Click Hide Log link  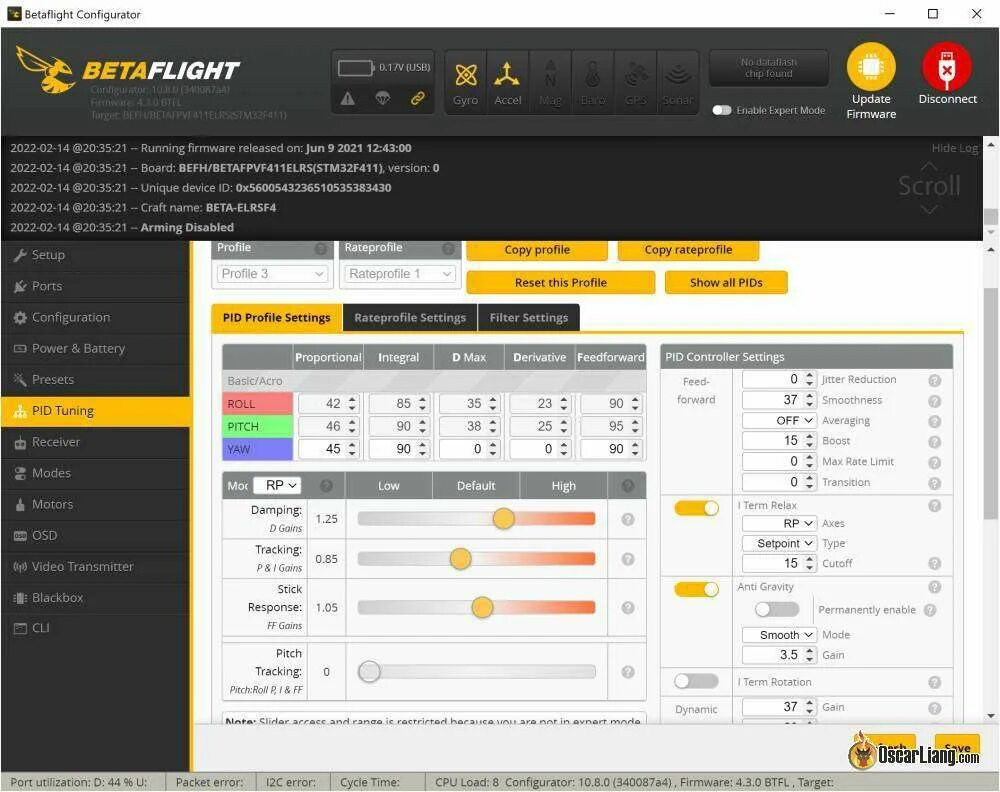(x=954, y=148)
